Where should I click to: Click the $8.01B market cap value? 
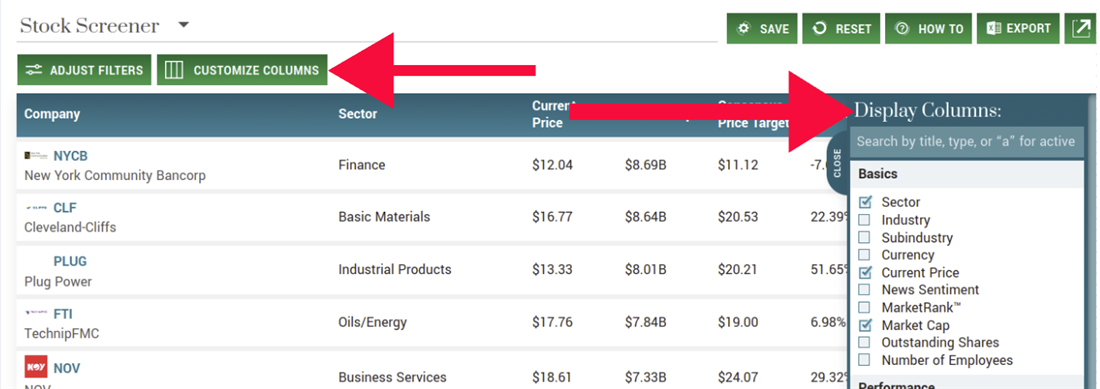[645, 270]
